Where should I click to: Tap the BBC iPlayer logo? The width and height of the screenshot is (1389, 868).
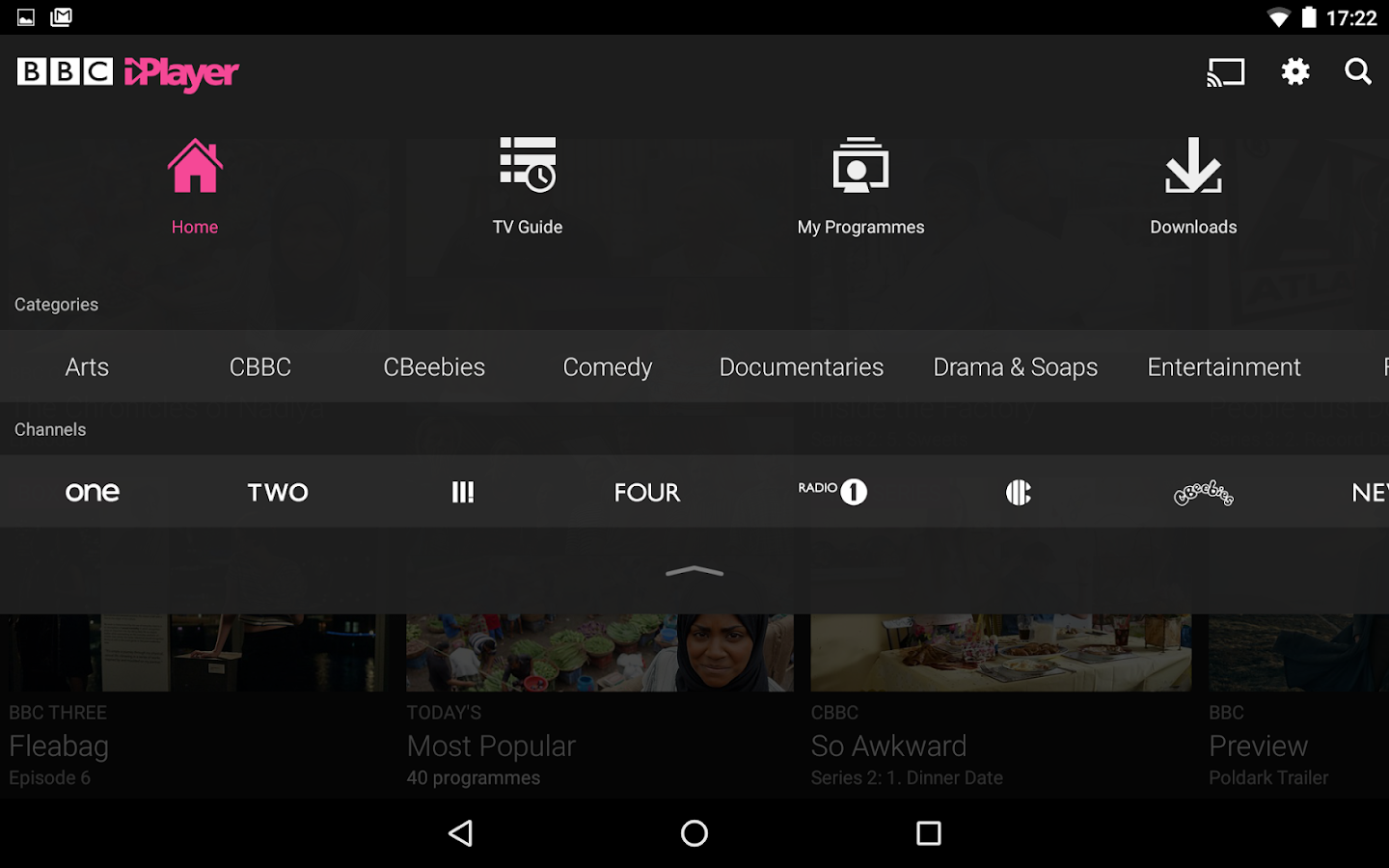(128, 72)
